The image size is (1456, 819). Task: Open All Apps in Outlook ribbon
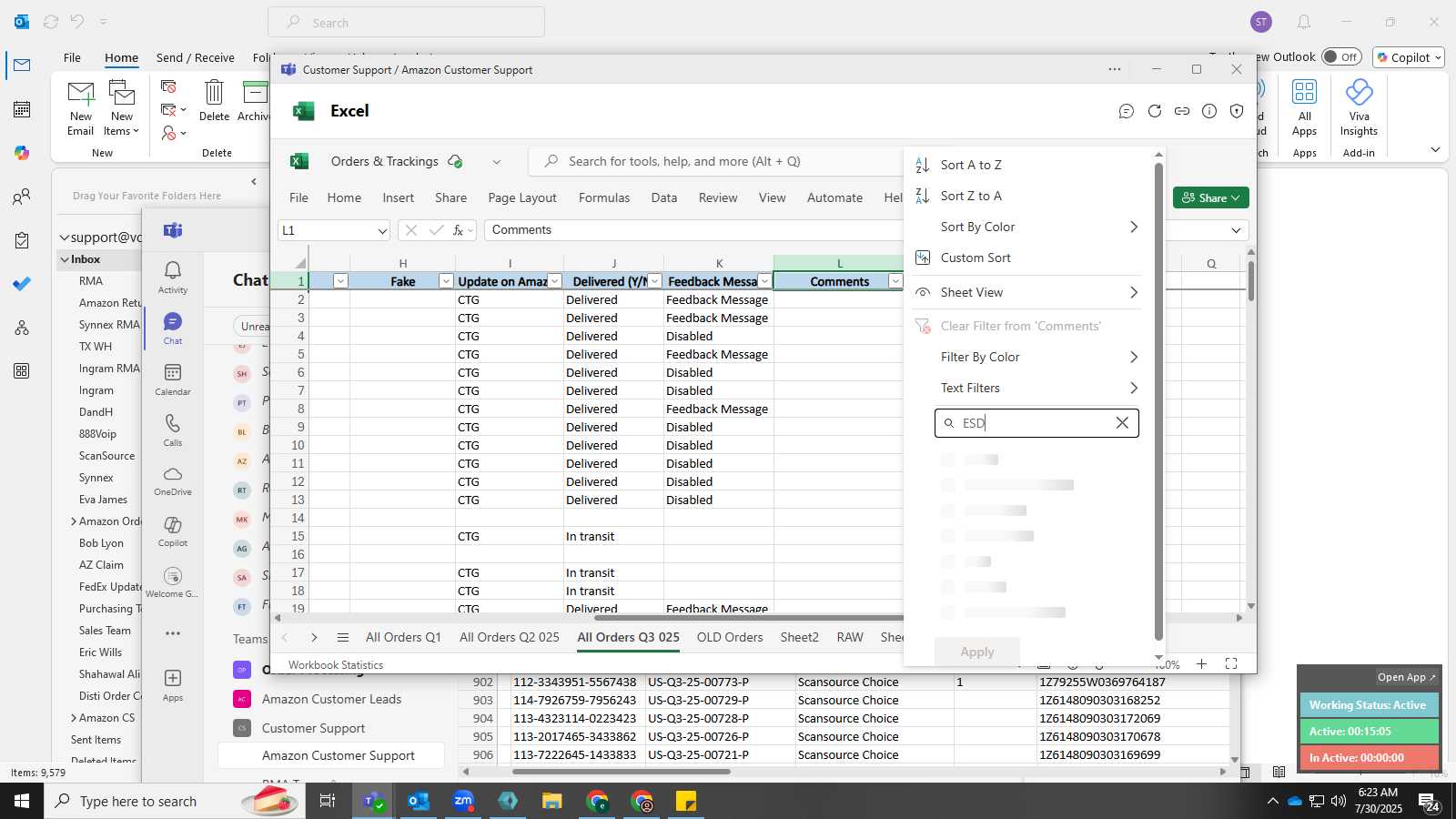coord(1305,107)
